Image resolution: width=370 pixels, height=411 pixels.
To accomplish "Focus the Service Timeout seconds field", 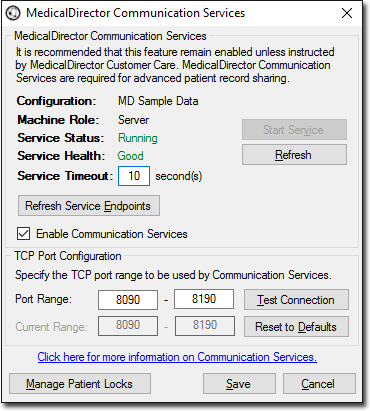I will [134, 176].
